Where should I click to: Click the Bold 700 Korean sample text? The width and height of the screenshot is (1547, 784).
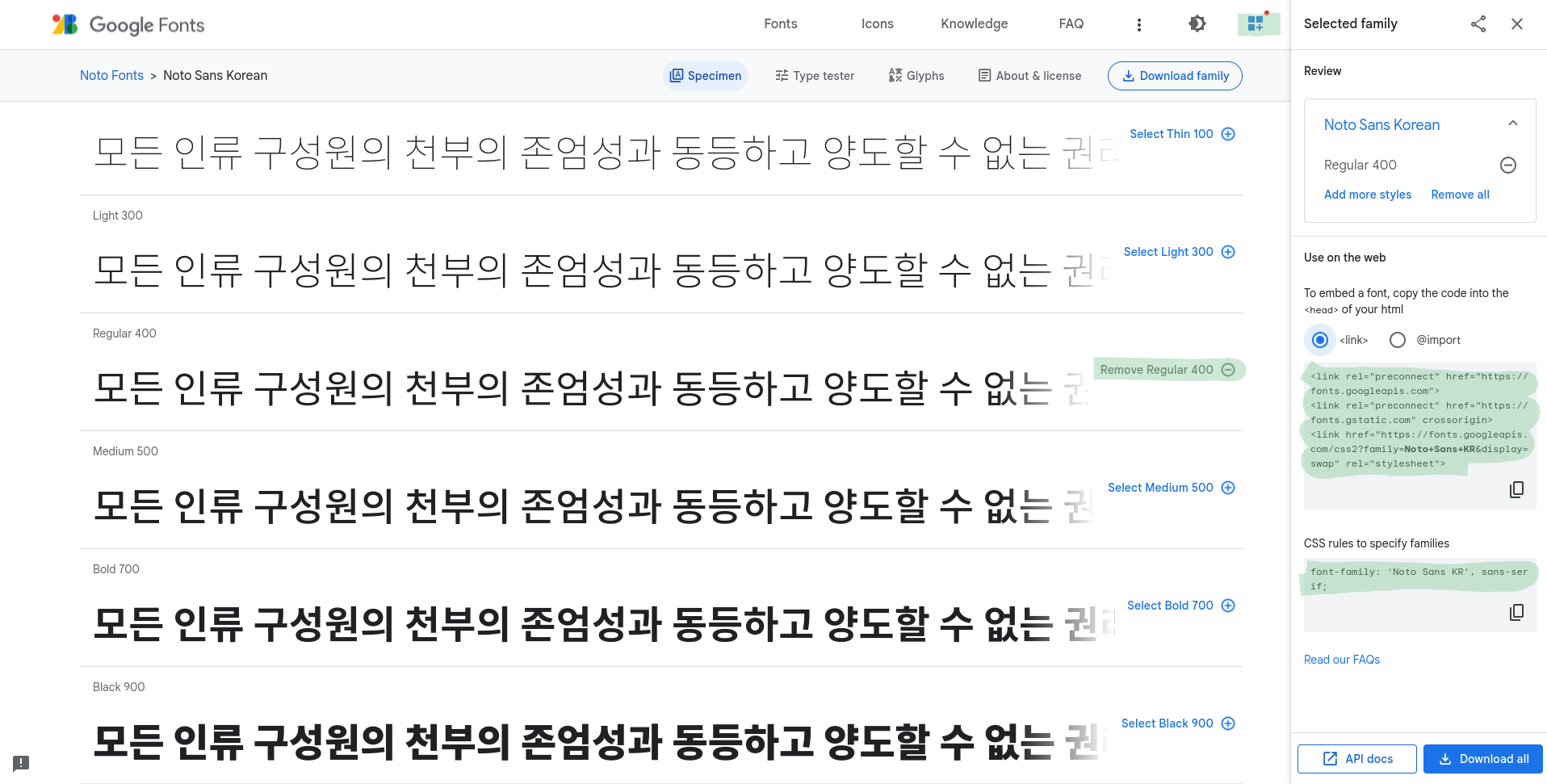click(x=606, y=623)
